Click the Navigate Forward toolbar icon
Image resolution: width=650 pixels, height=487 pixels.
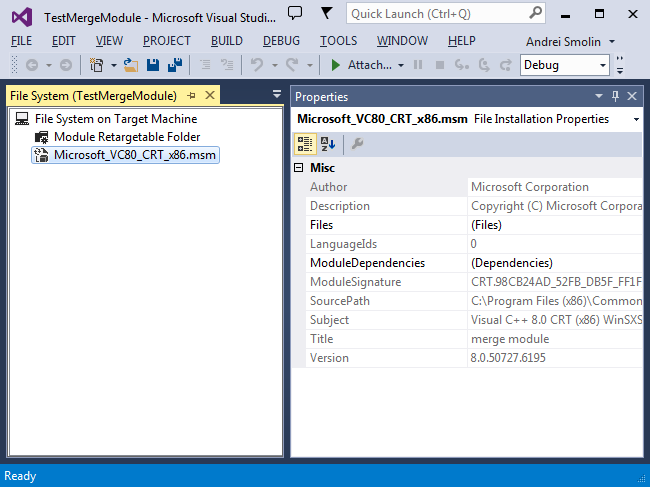[65, 65]
